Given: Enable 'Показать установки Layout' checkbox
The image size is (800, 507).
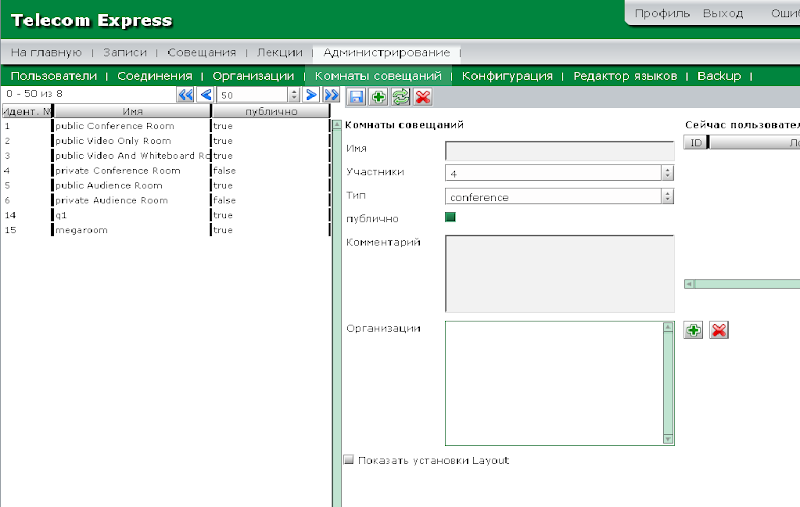Looking at the screenshot, I should click(349, 460).
